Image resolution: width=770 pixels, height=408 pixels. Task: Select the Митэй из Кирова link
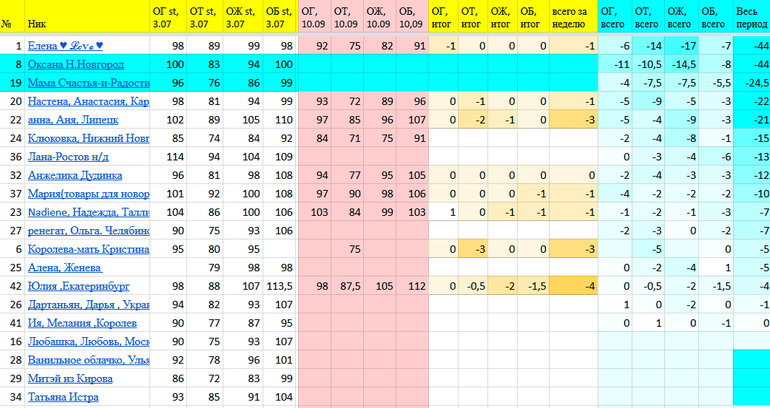tap(71, 378)
